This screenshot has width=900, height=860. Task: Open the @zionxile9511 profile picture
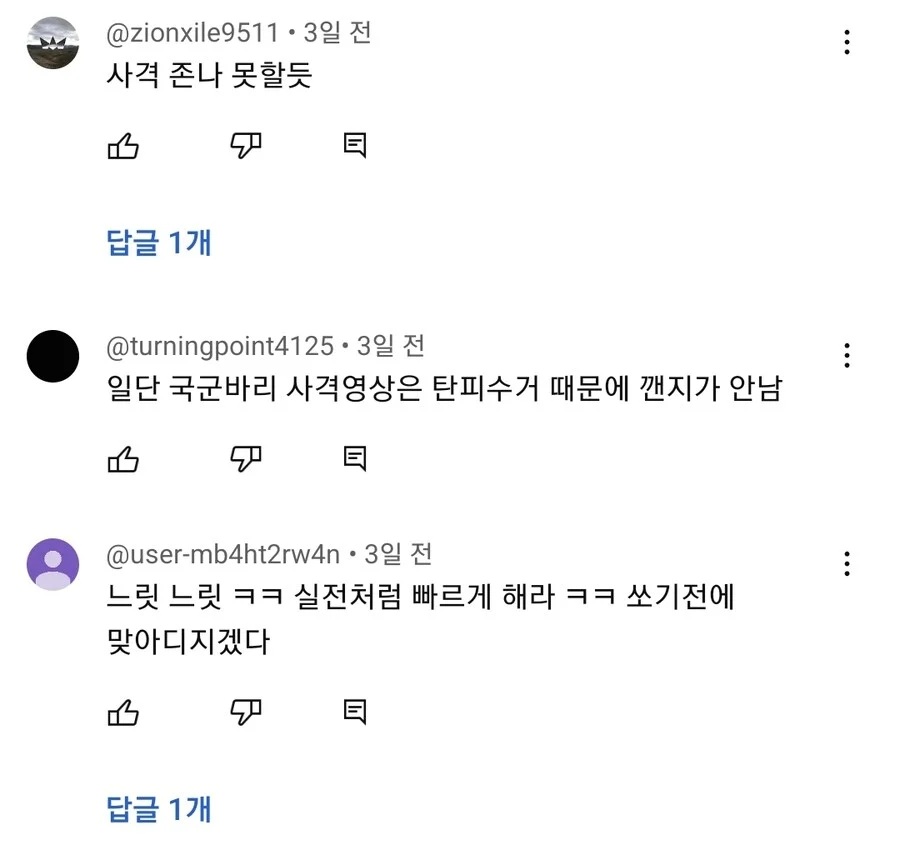52,43
